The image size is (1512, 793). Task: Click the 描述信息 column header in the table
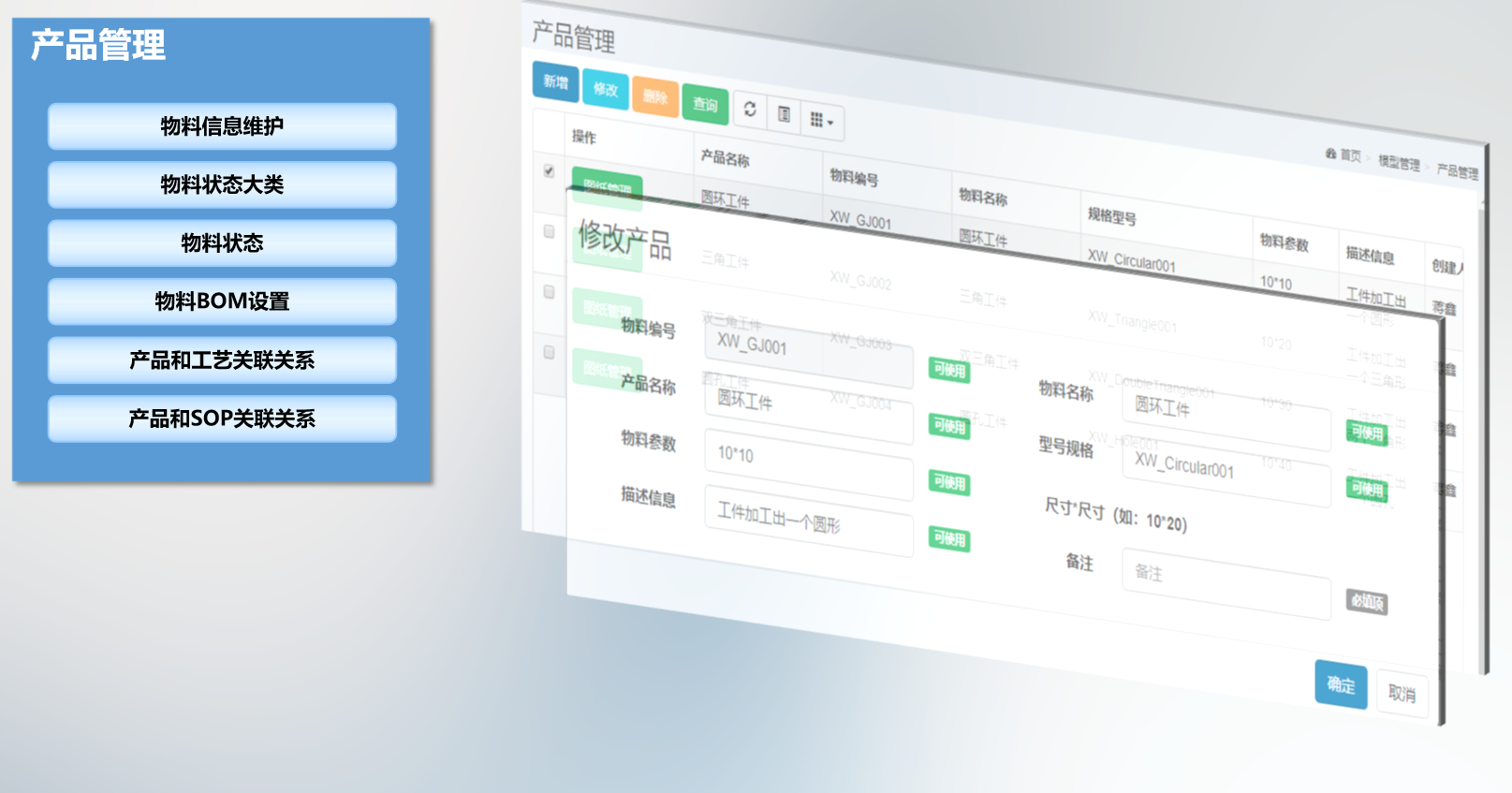click(x=1371, y=255)
